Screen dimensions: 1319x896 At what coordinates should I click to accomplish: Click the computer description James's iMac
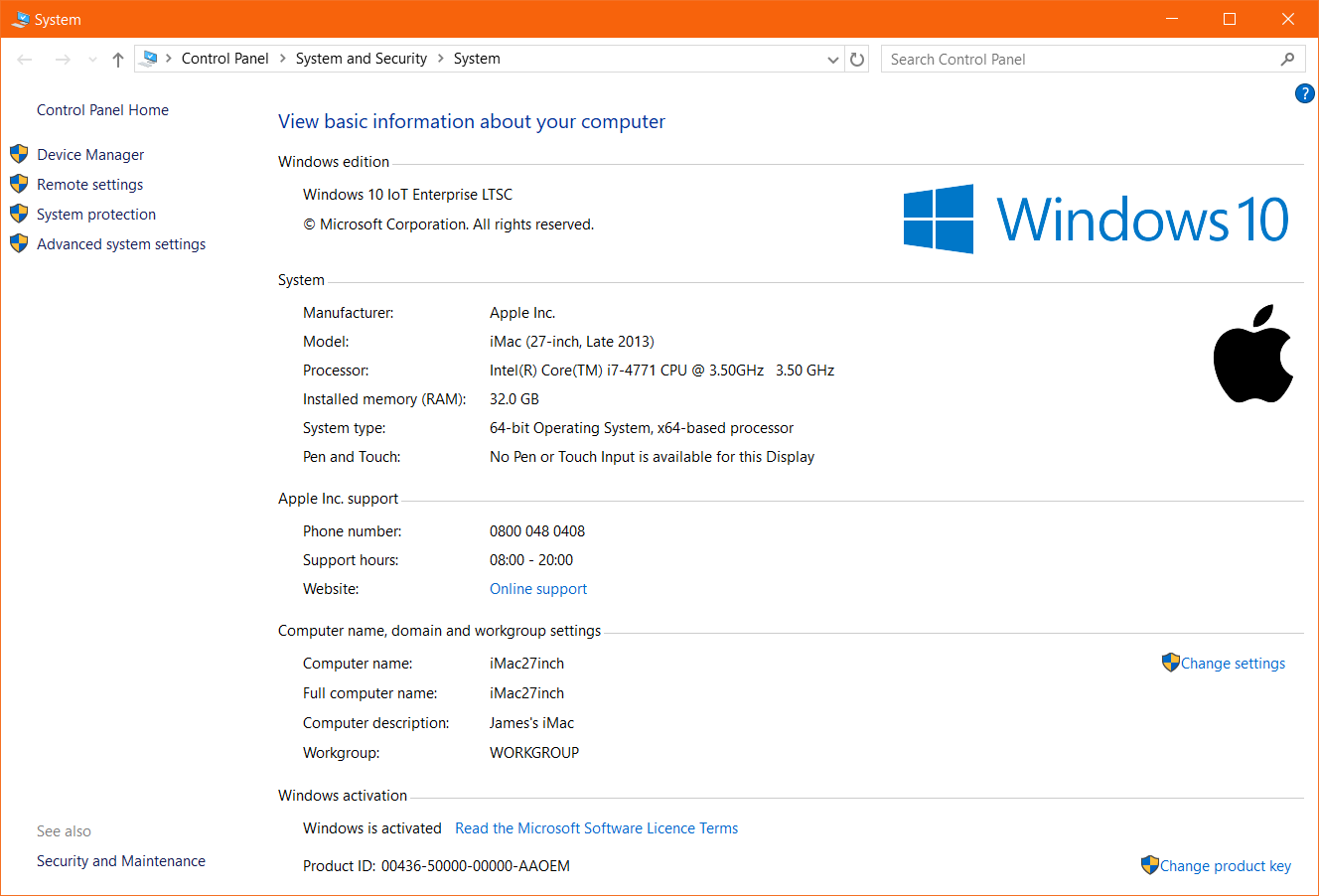click(x=531, y=723)
